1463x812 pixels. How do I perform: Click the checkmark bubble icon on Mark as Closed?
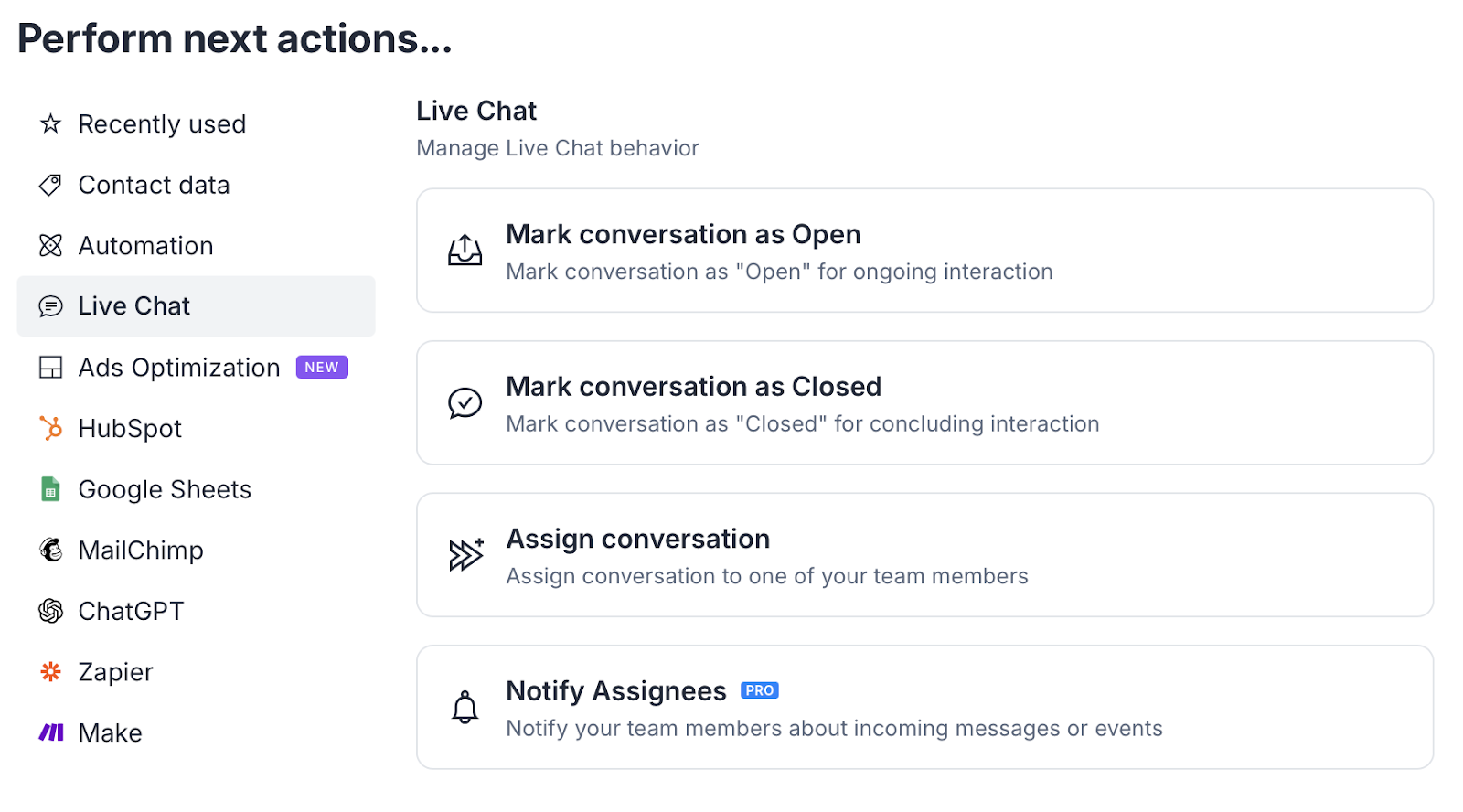coord(465,402)
